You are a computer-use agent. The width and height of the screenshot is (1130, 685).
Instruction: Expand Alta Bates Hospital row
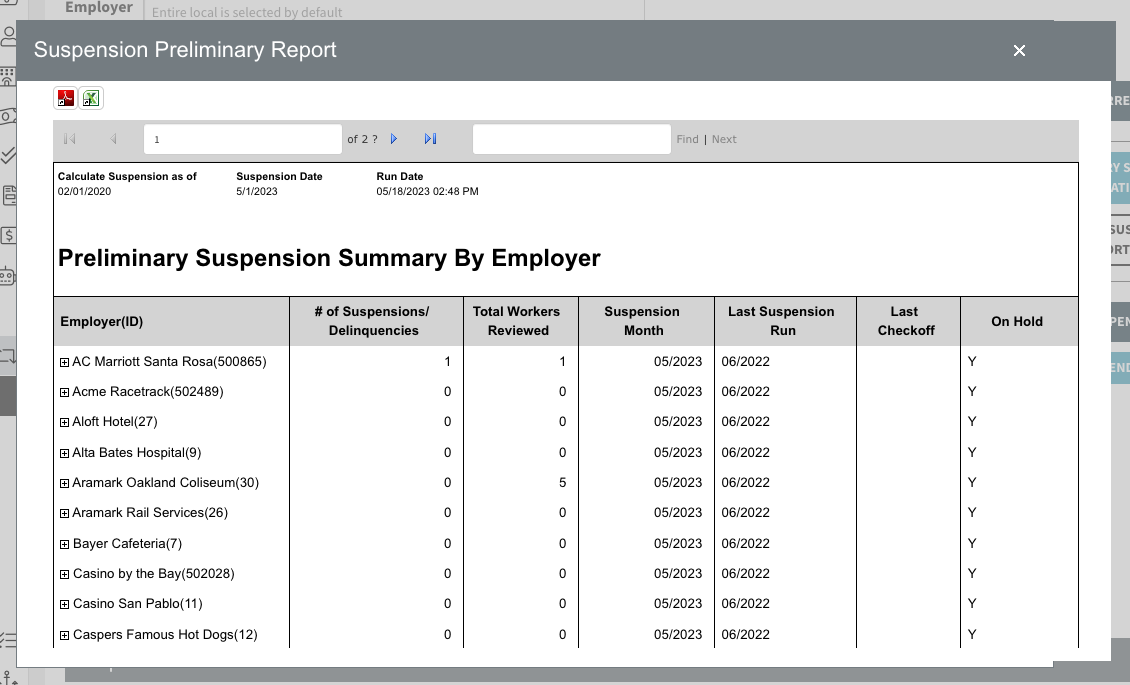[64, 454]
